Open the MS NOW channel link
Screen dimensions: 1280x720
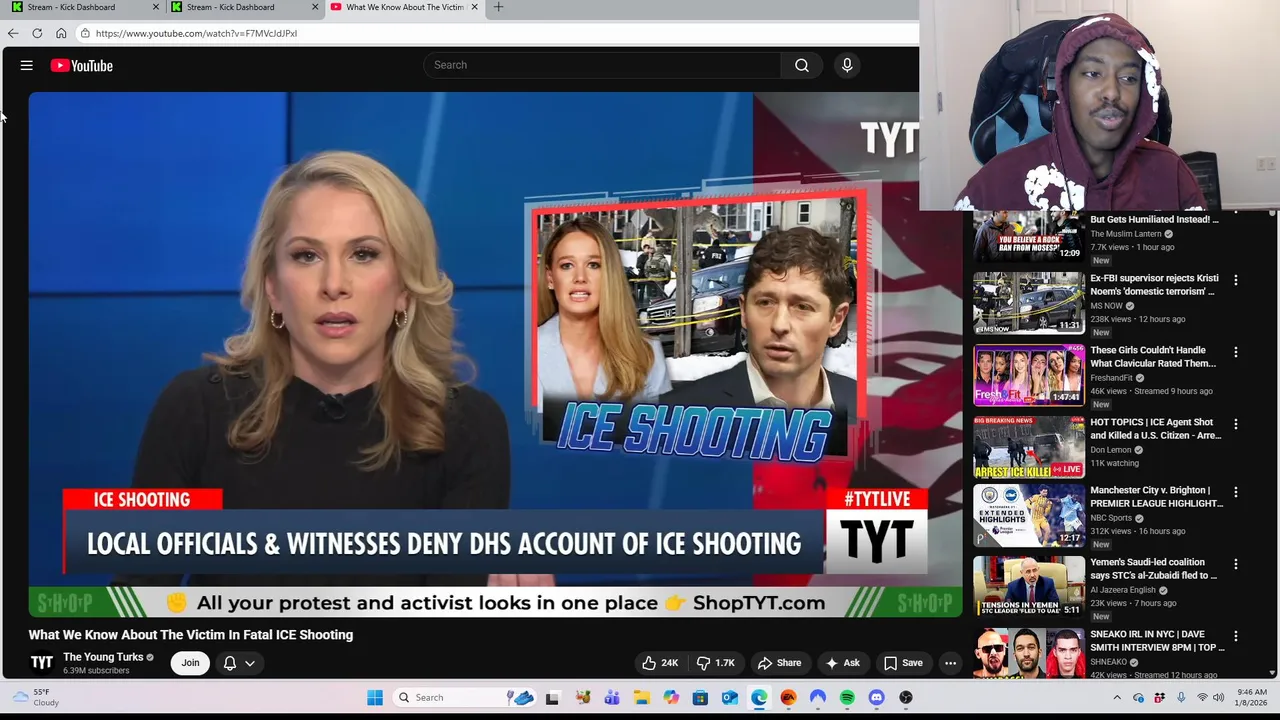click(1106, 306)
